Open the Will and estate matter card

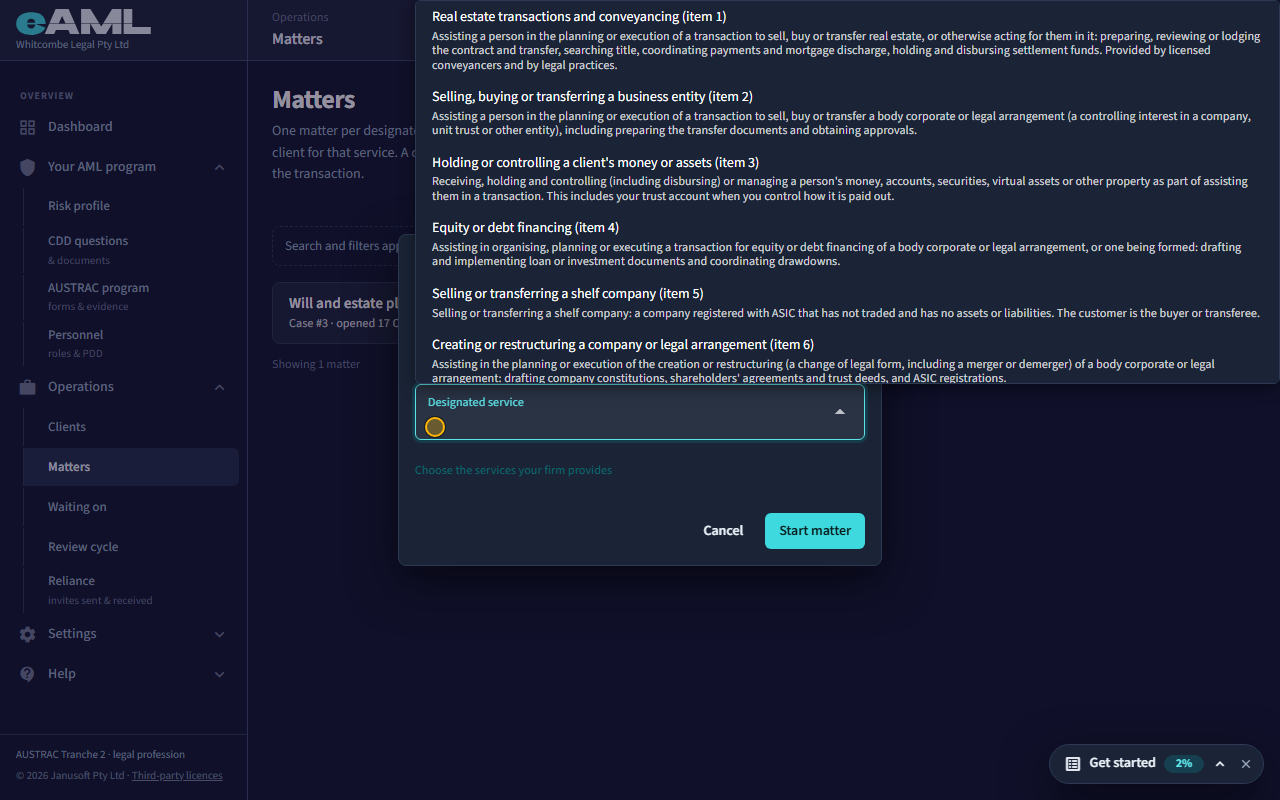pyautogui.click(x=337, y=313)
